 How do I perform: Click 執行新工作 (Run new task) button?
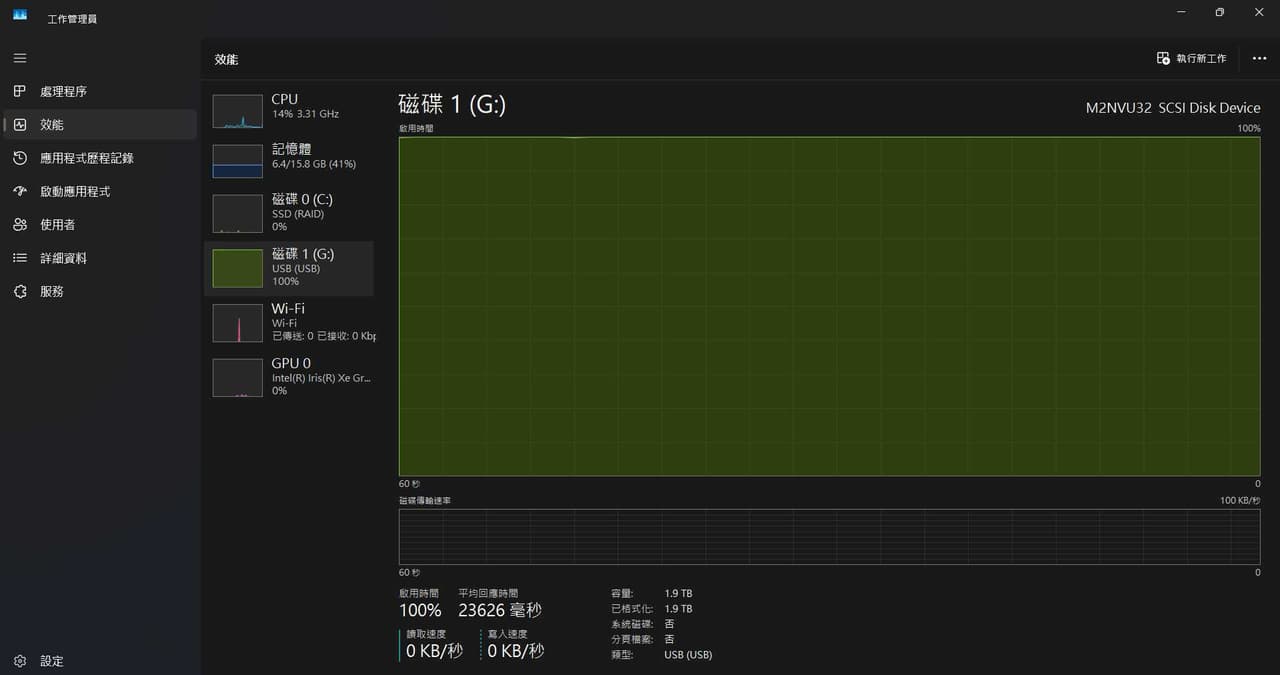point(1191,59)
